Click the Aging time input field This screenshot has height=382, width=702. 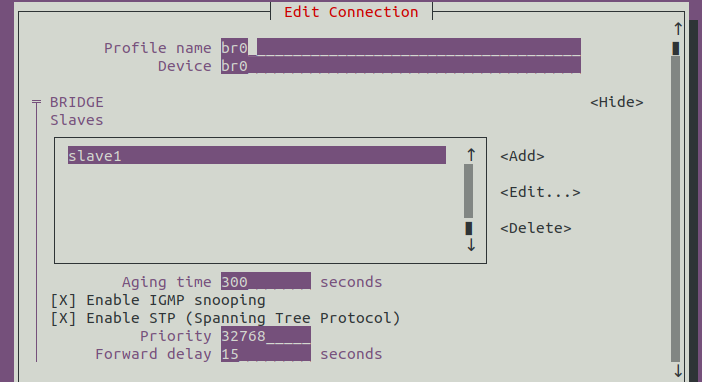click(x=265, y=281)
